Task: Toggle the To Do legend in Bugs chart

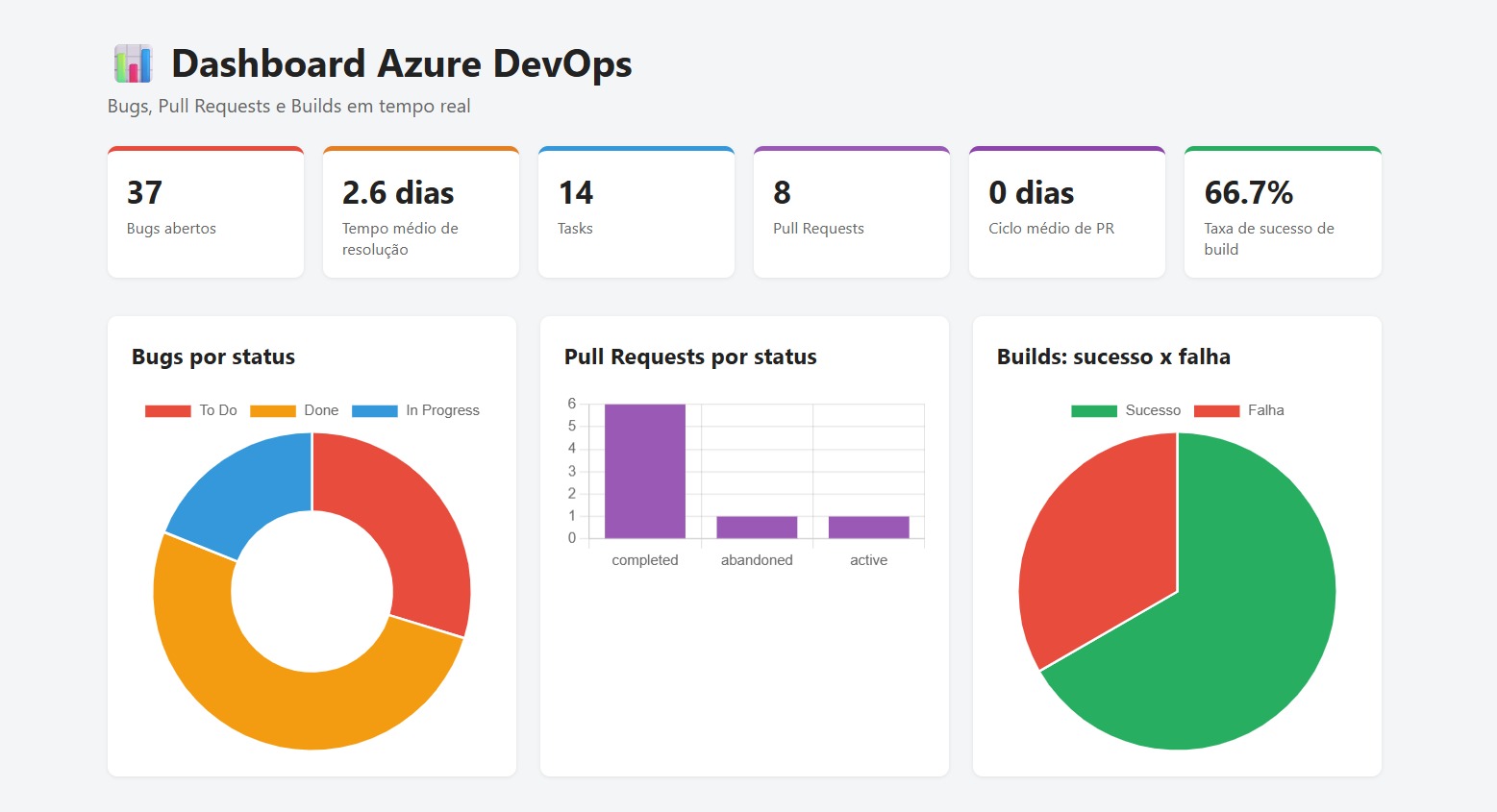Action: coord(190,410)
